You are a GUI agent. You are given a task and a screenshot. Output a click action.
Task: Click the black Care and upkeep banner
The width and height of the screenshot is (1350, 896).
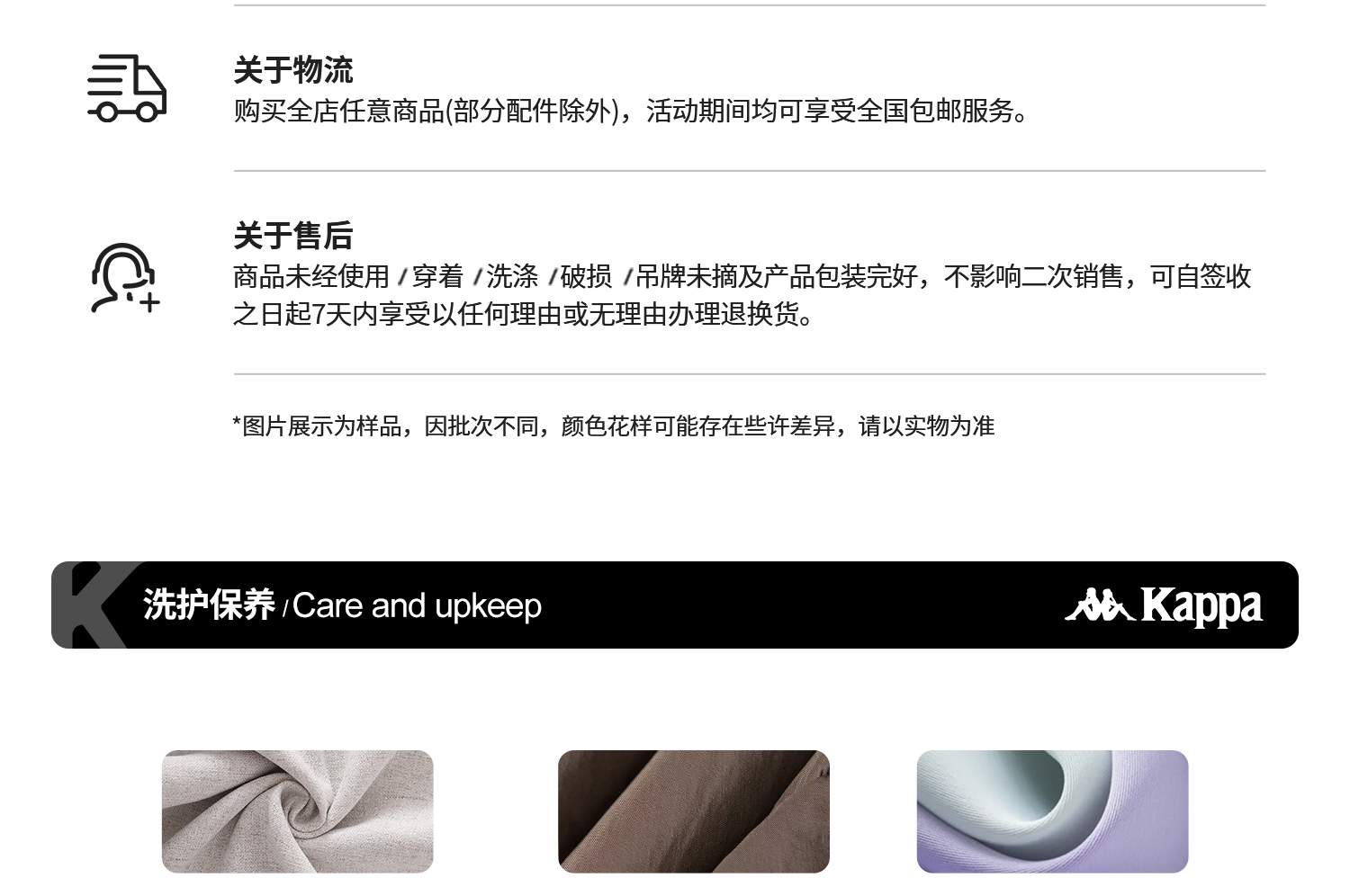[x=675, y=605]
